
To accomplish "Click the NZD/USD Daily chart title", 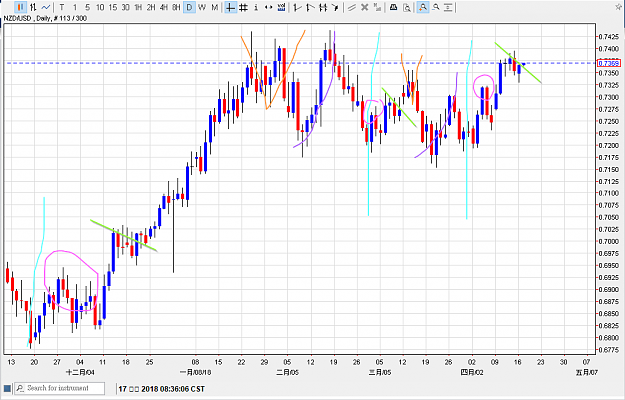I will [45, 18].
